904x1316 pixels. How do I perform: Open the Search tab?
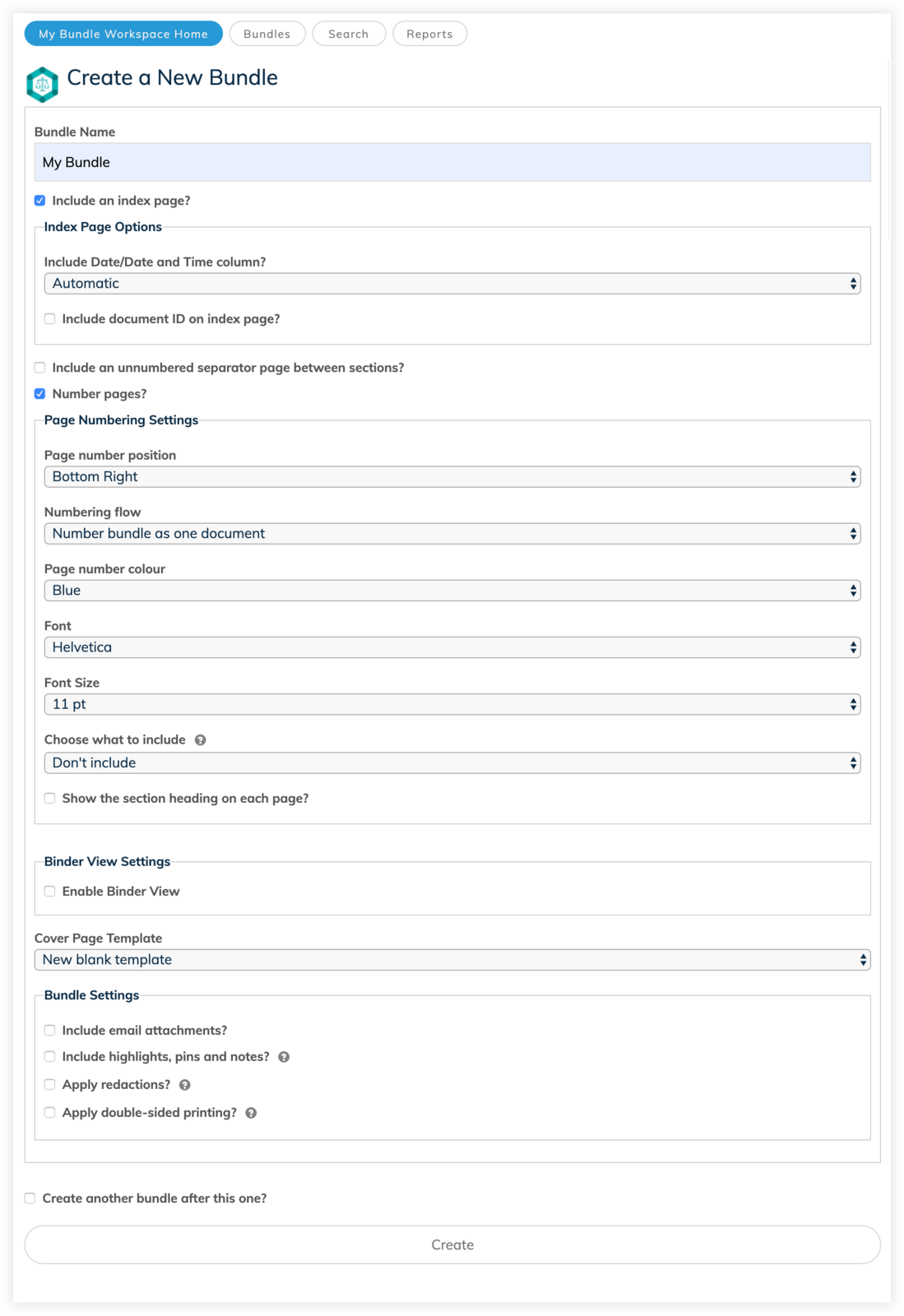point(349,34)
